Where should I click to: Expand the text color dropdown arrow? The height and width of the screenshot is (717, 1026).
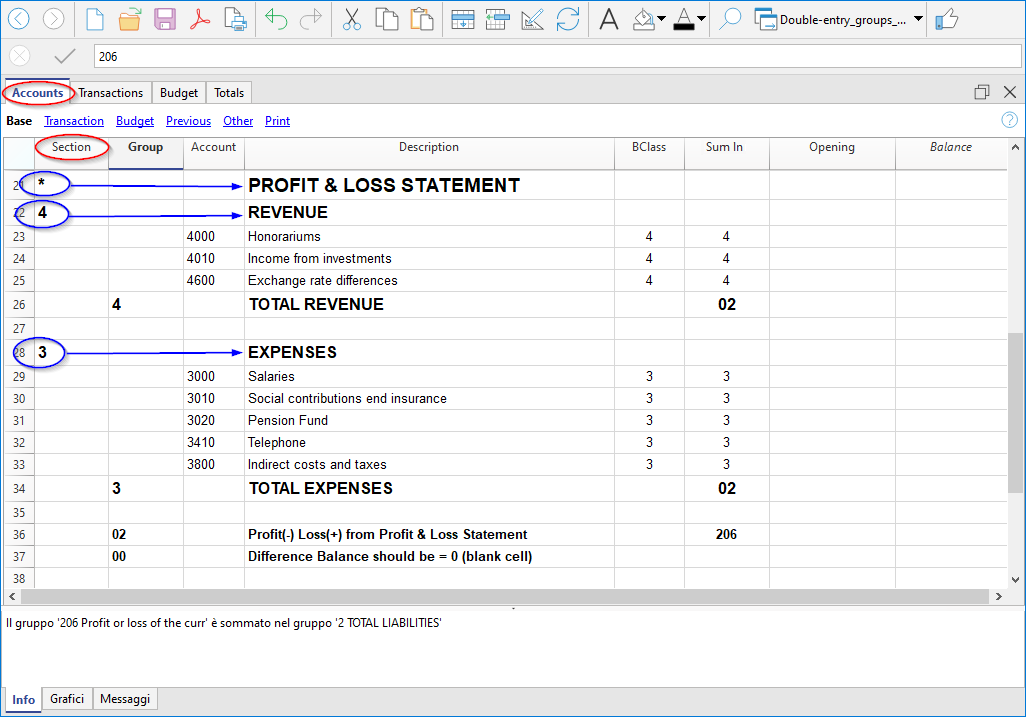(x=702, y=19)
